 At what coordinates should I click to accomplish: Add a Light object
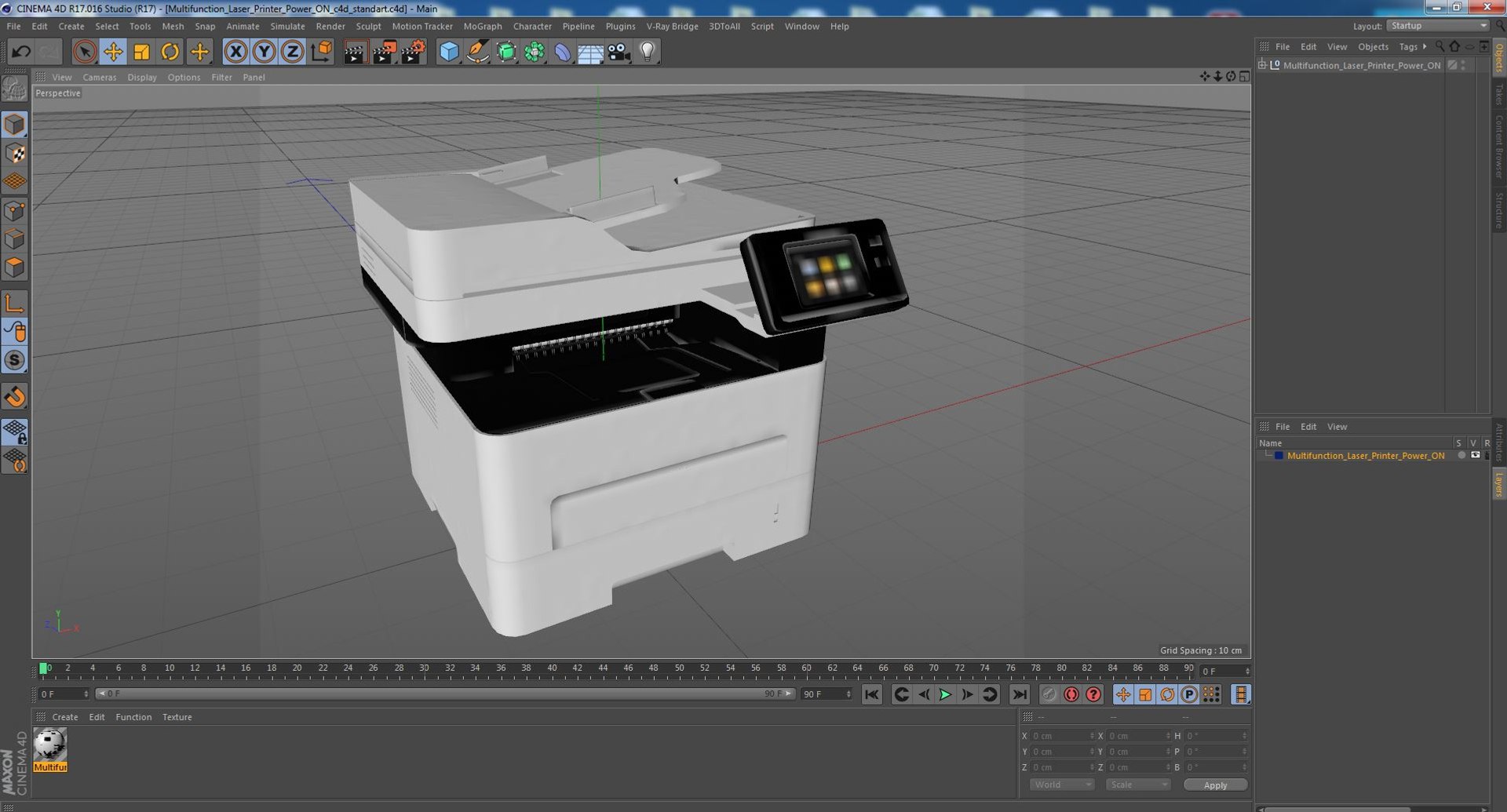pyautogui.click(x=647, y=52)
